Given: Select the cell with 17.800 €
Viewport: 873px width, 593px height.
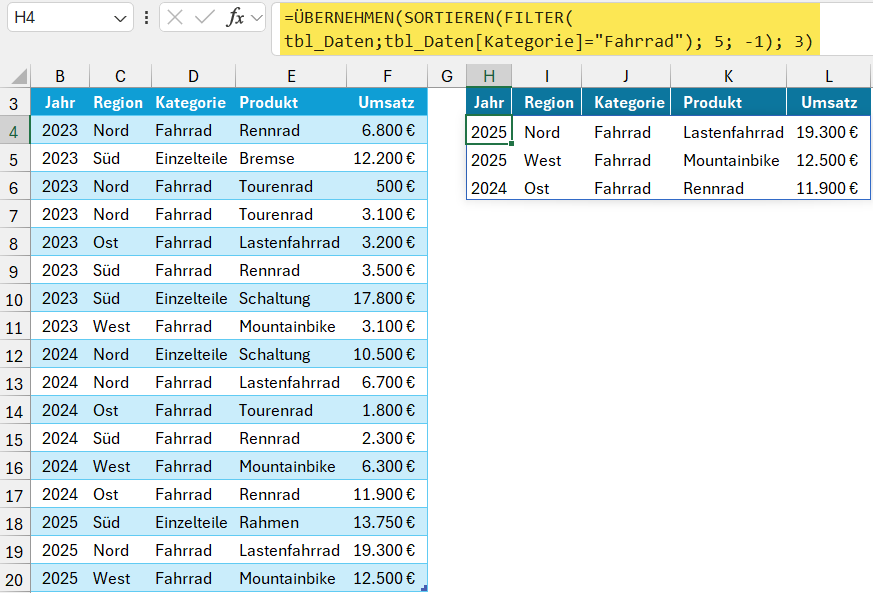Looking at the screenshot, I should coord(388,298).
